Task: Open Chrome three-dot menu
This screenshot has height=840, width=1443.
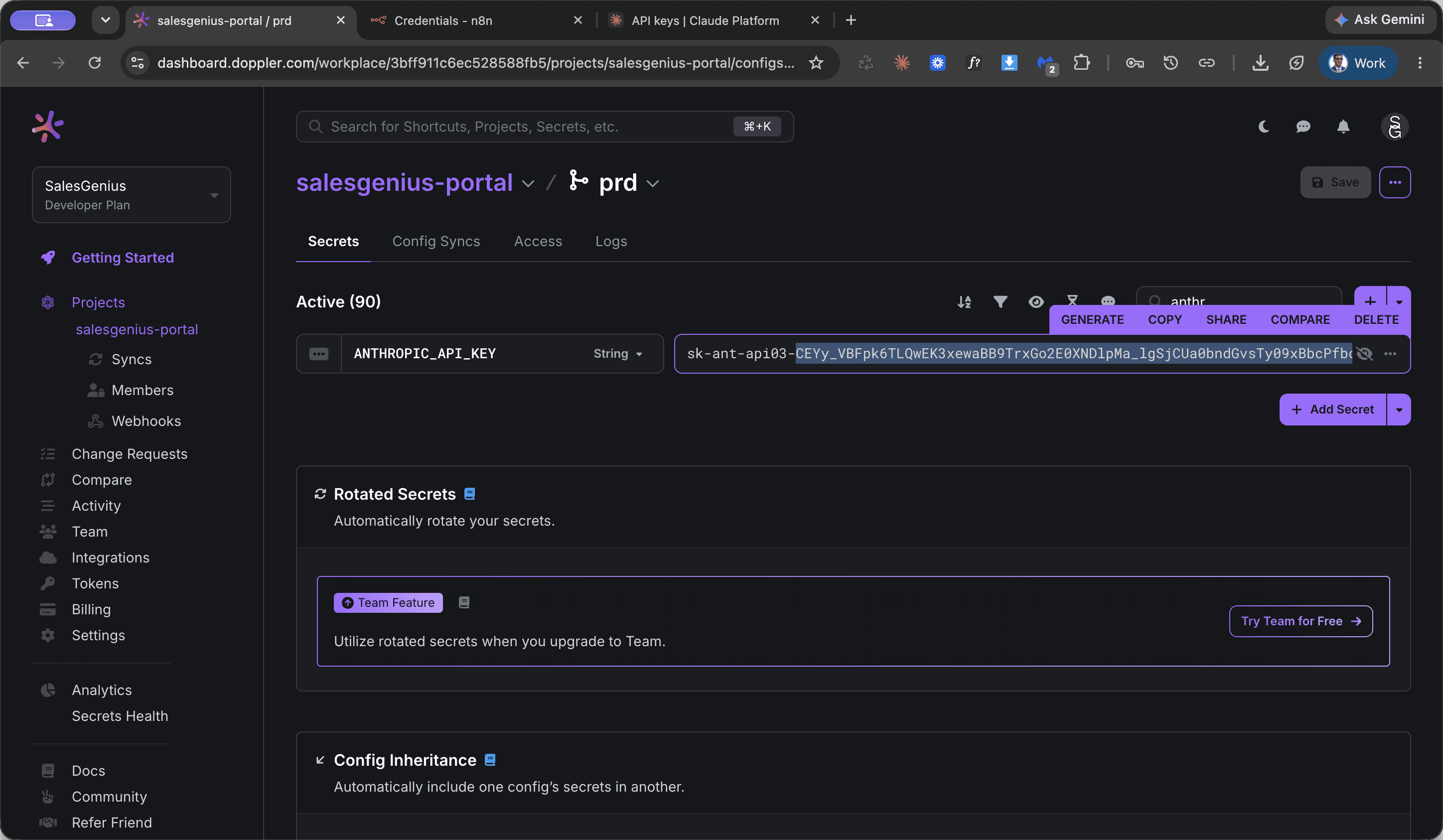Action: point(1420,63)
